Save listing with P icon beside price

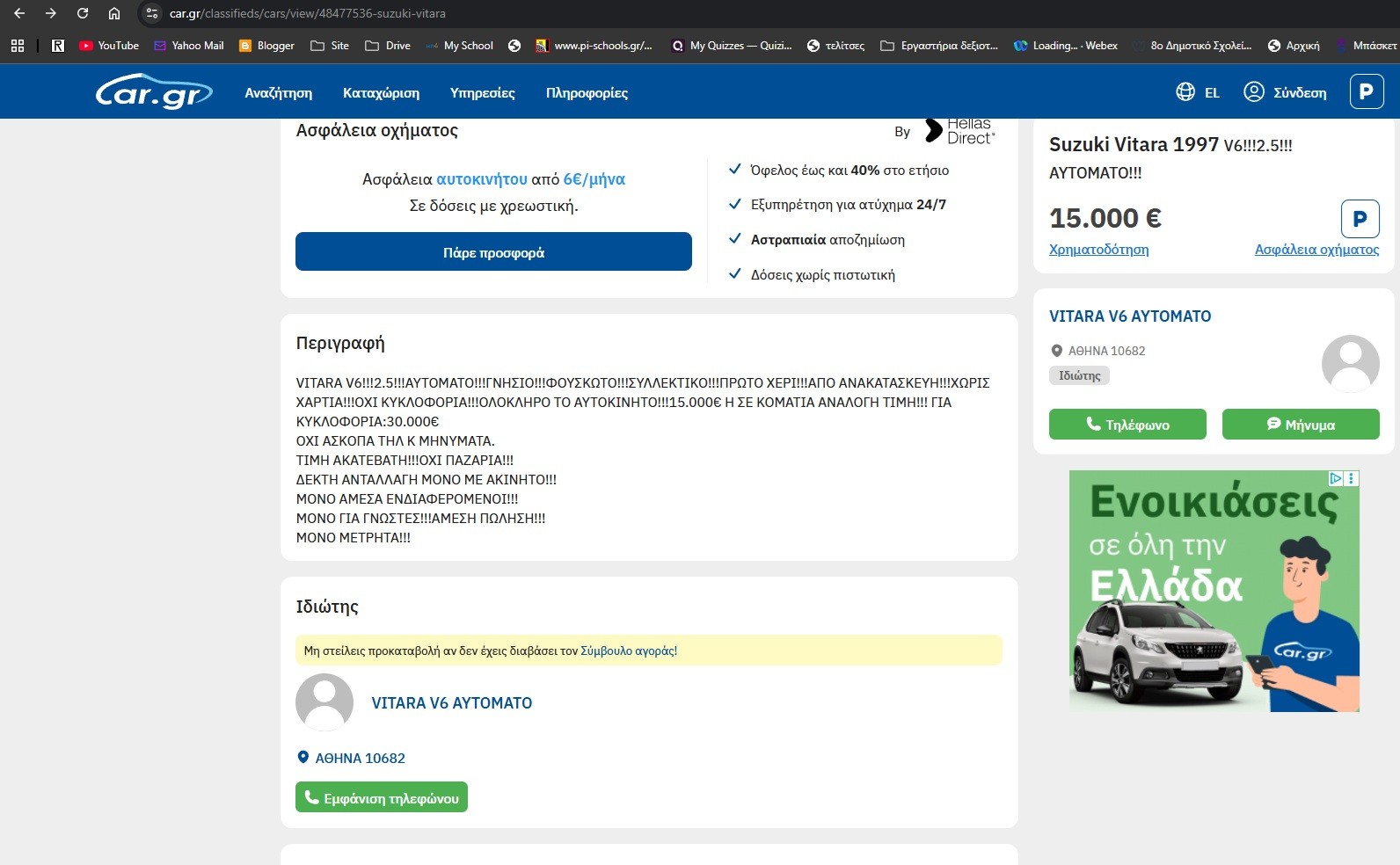(x=1360, y=219)
